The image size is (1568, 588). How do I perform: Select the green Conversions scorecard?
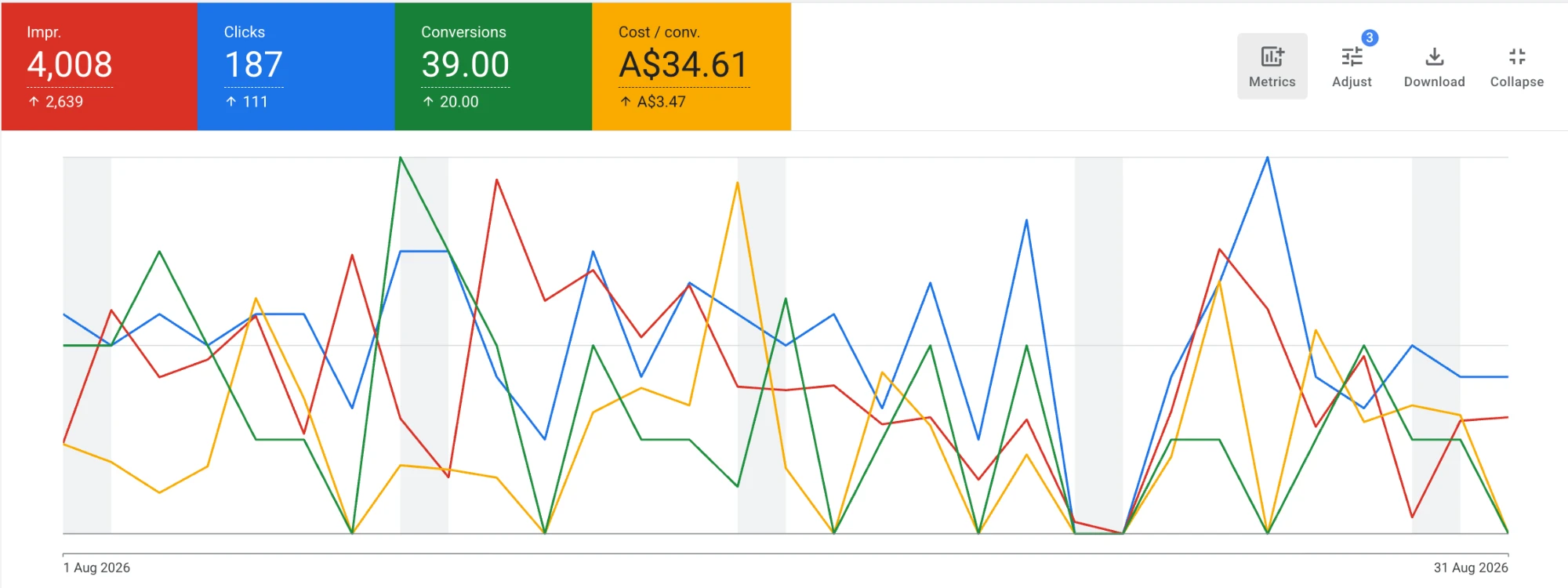(x=494, y=67)
